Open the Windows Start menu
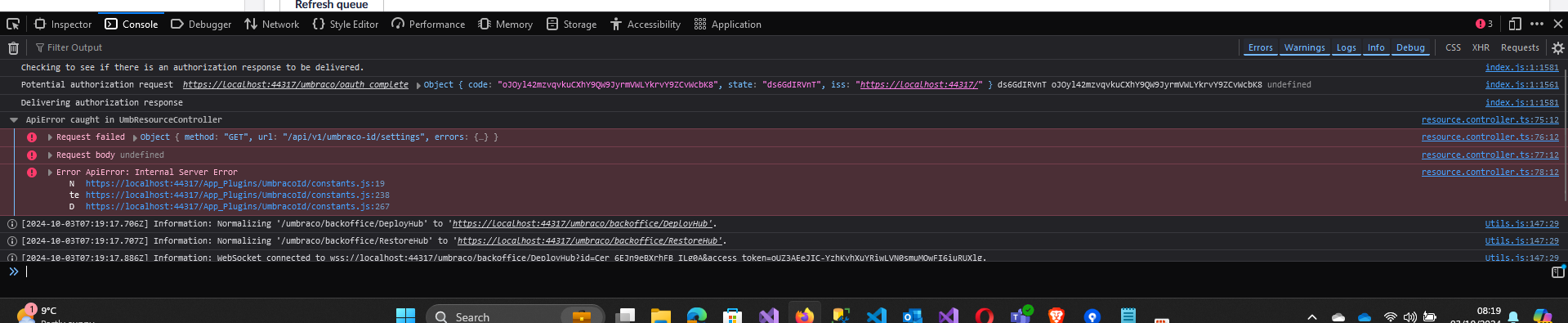Image resolution: width=1568 pixels, height=323 pixels. [405, 316]
